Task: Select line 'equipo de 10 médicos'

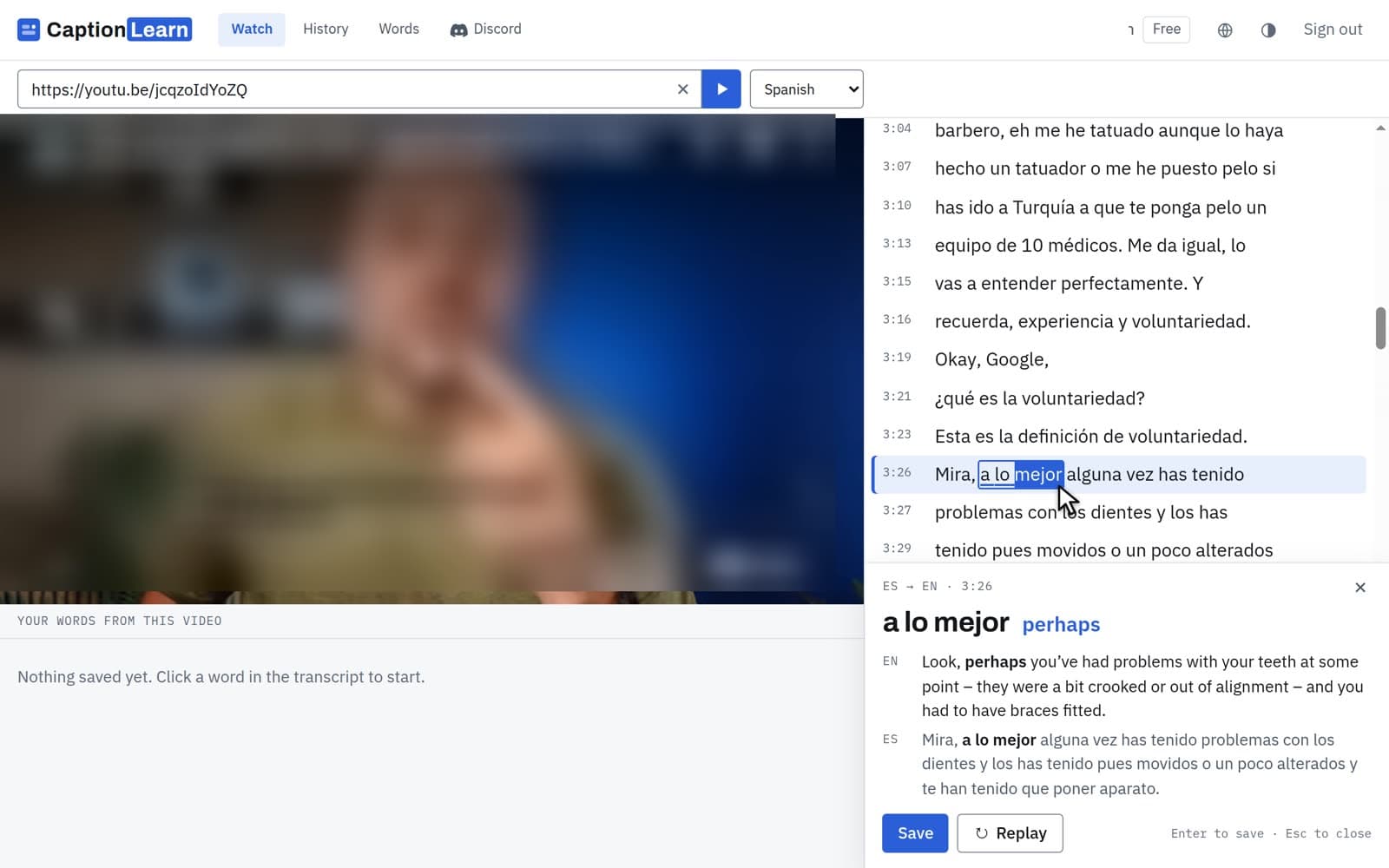Action: (1118, 246)
